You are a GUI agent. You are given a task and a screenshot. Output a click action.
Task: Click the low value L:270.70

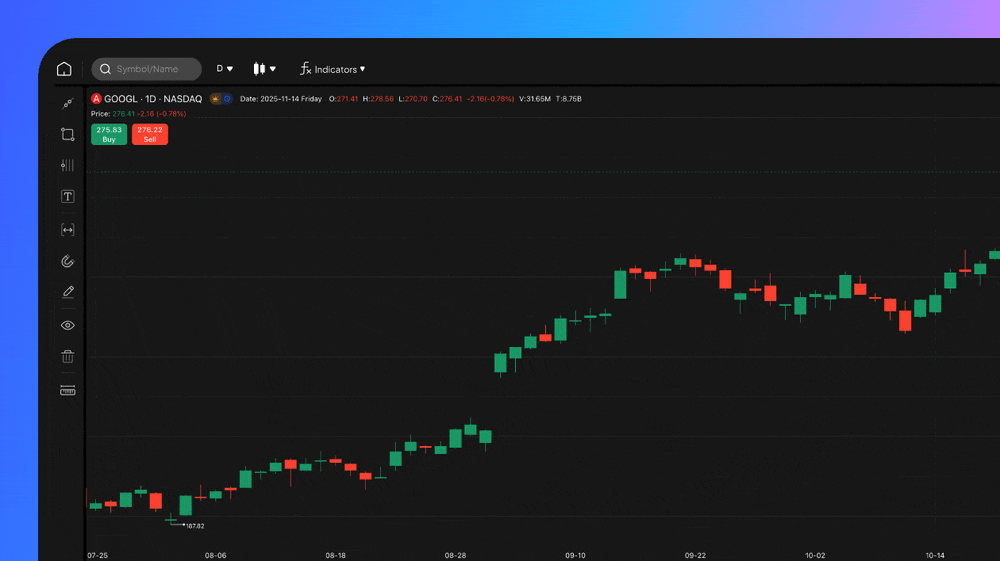413,99
